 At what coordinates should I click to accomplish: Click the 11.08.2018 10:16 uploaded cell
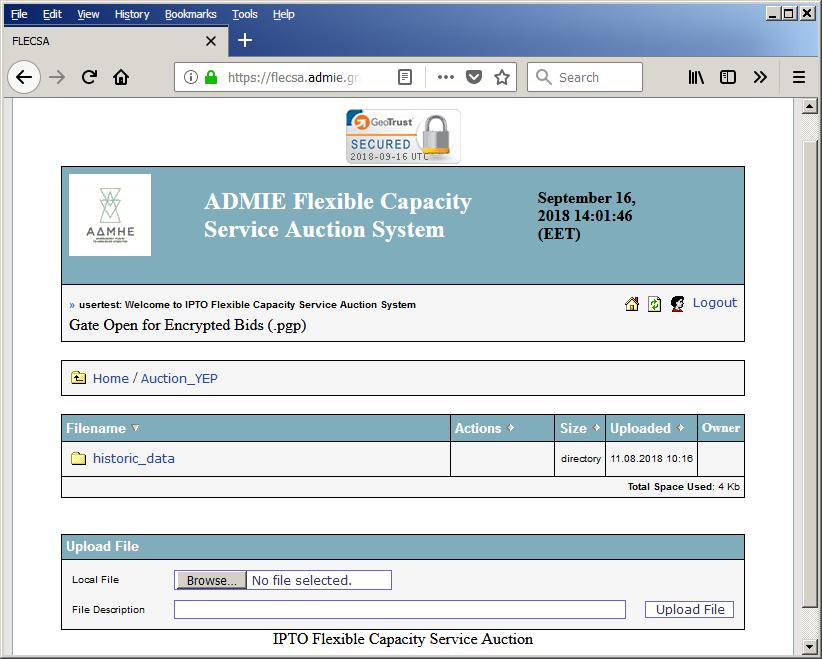coord(651,459)
